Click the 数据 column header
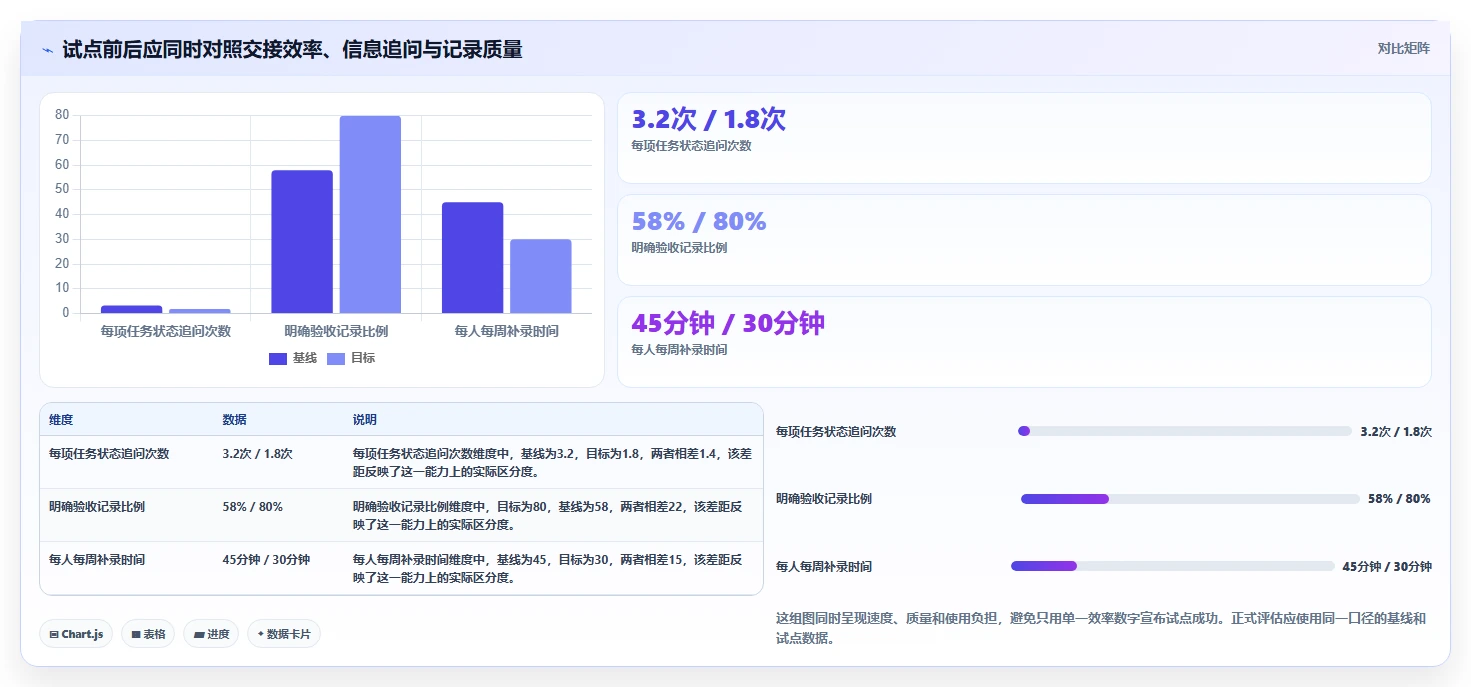Screen dimensions: 1471x687 [x=234, y=420]
